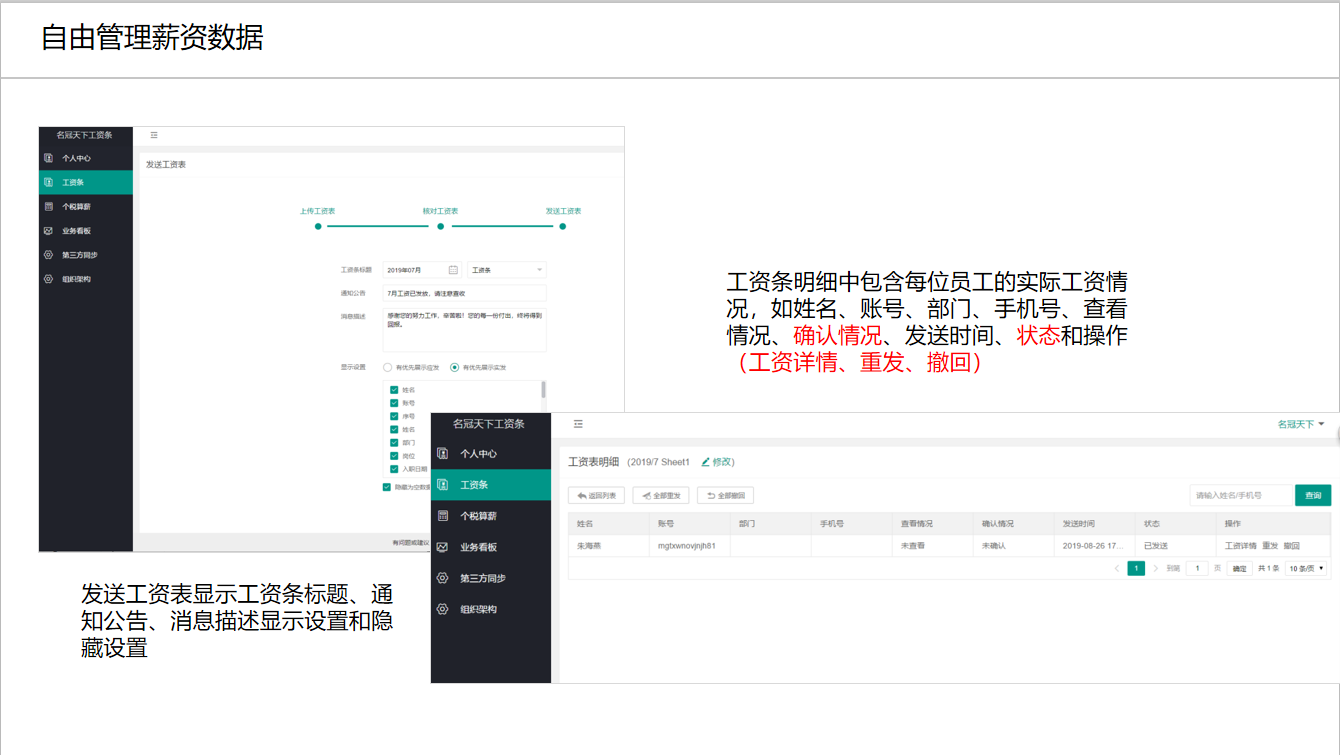Open 个税算薪 menu in 工资表明细 window
The width and height of the screenshot is (1340, 755).
click(491, 516)
